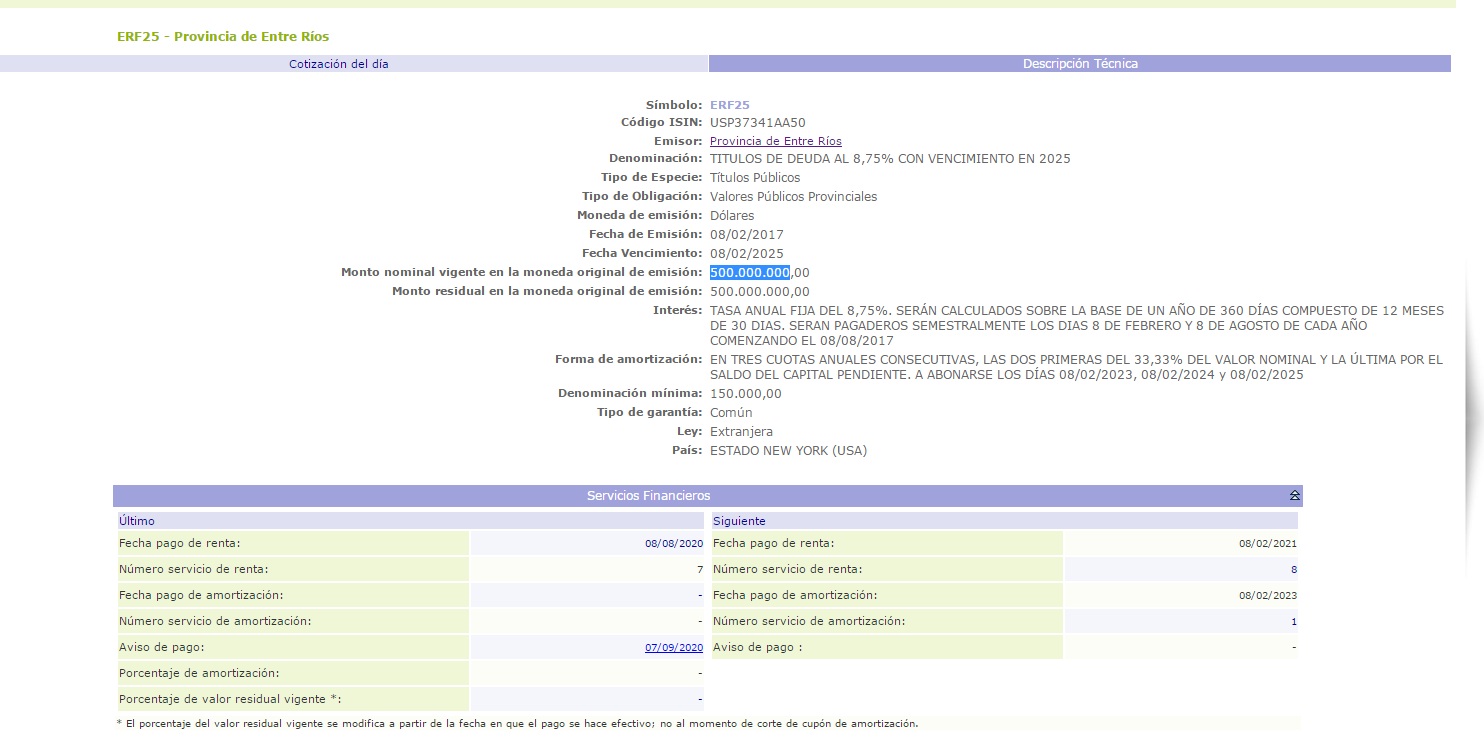Click the siguiente número servicio de renta value 8
This screenshot has height=746, width=1484.
pyautogui.click(x=1292, y=570)
